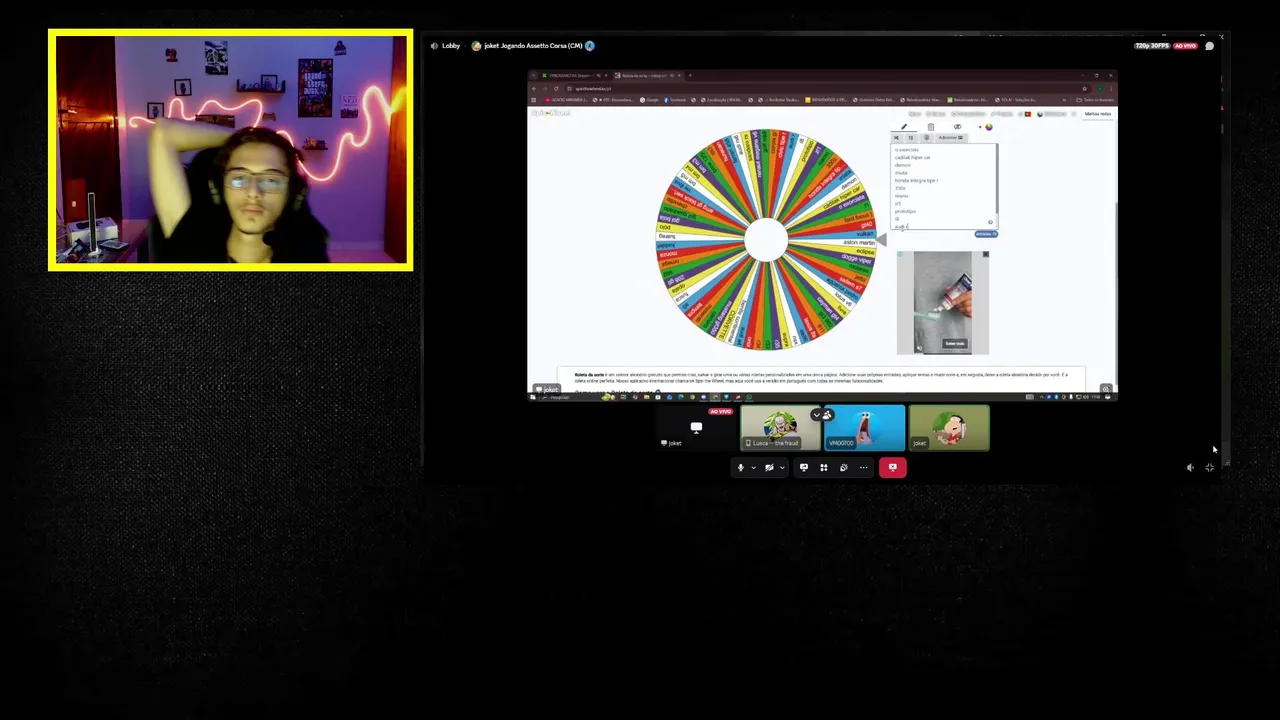Click the browser back arrow in shared screen
Screen dimensions: 1280x720
(534, 89)
